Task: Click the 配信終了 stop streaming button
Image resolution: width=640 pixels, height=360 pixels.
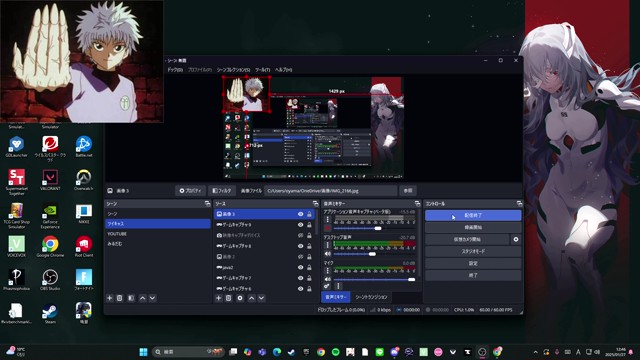Action: [x=473, y=215]
